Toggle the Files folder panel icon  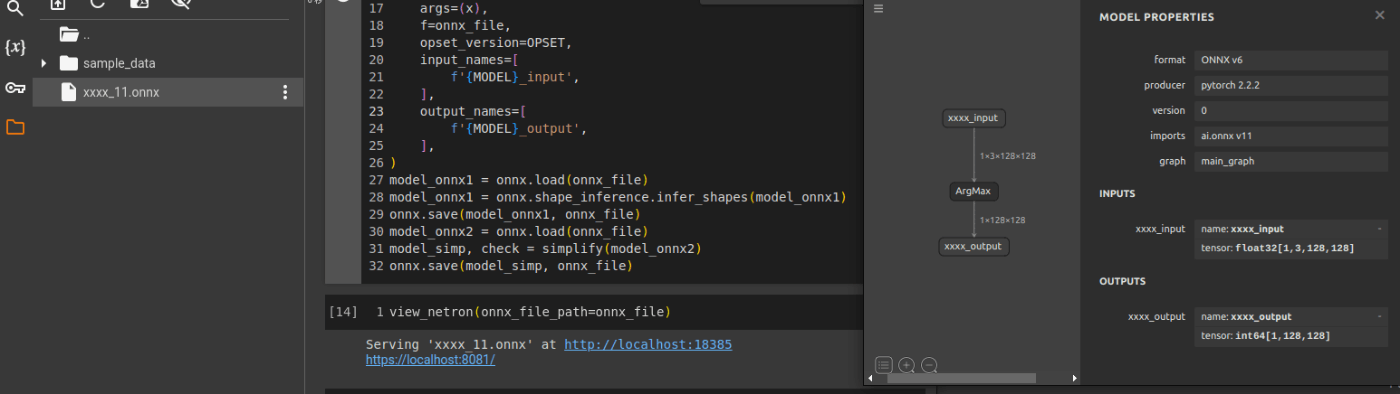click(x=15, y=127)
